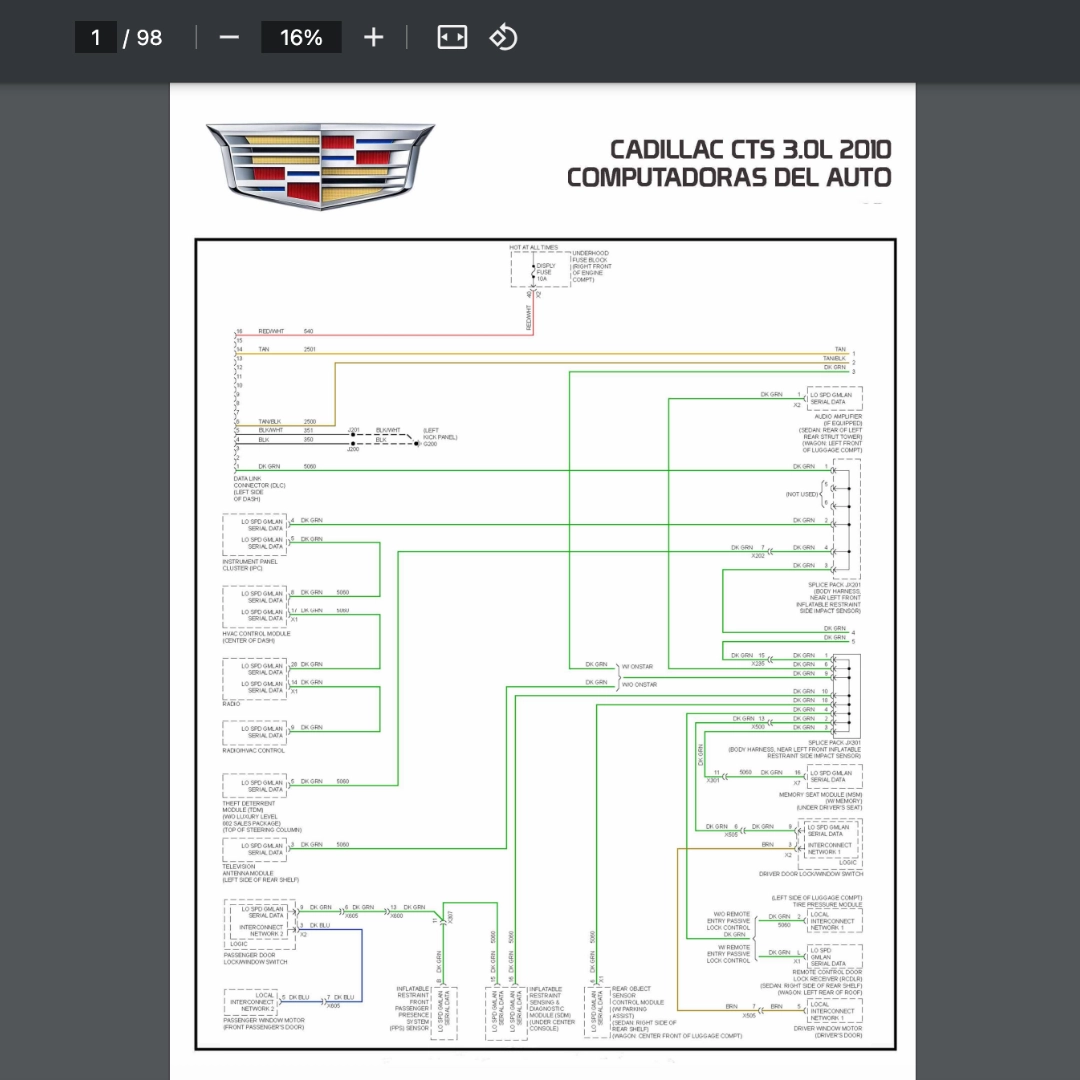Viewport: 1080px width, 1080px height.
Task: Click the 'MEMORY SEAT MODULE (MSM)' label
Action: point(820,795)
